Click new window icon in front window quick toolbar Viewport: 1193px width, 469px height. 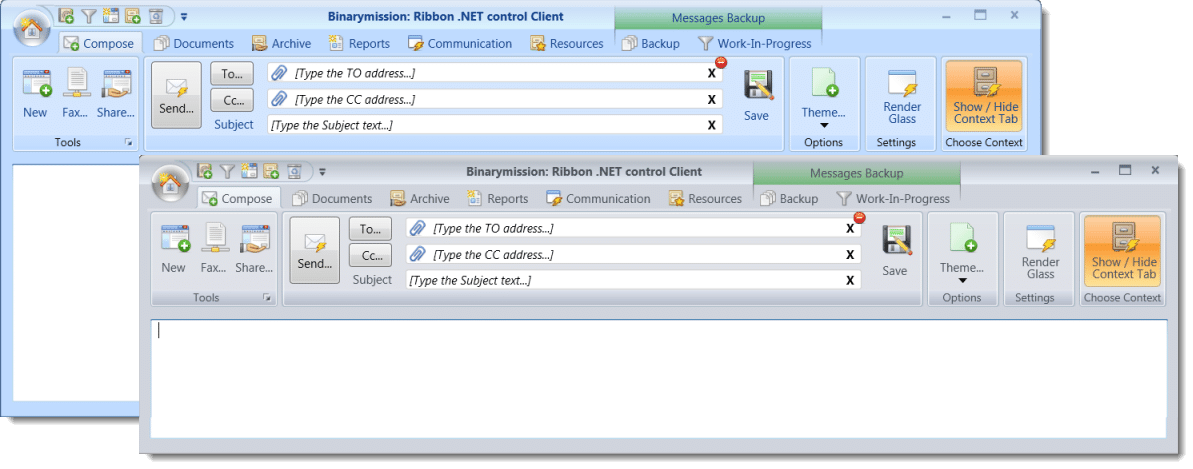tap(249, 171)
